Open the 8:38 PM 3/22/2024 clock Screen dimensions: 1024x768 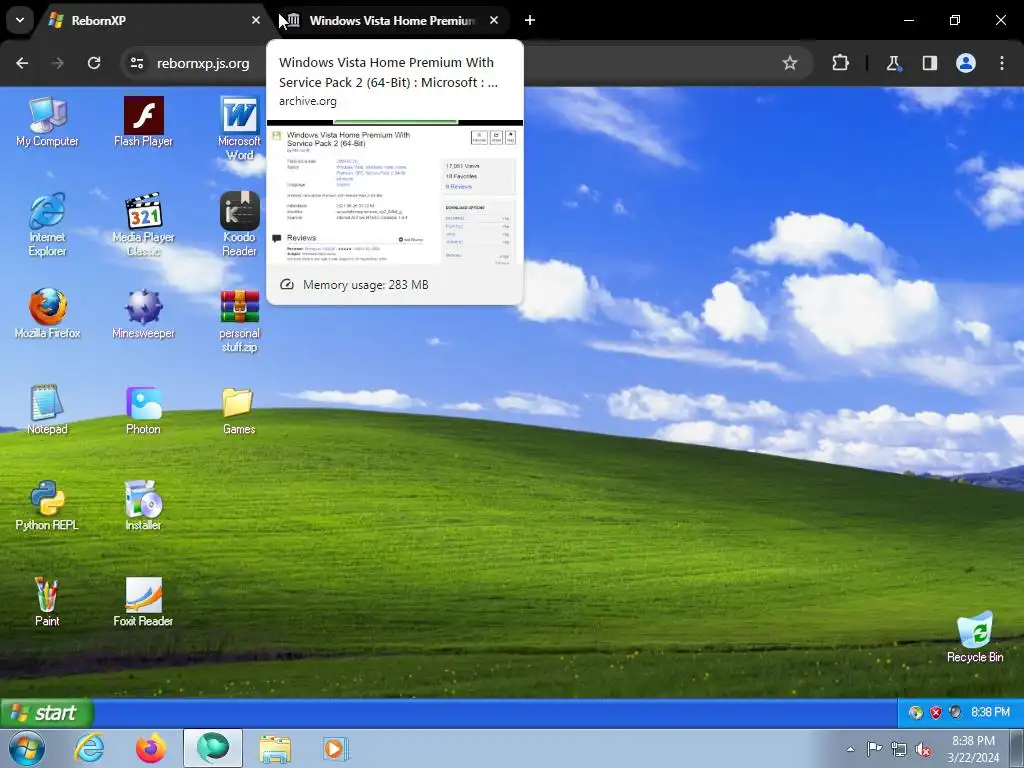[973, 749]
